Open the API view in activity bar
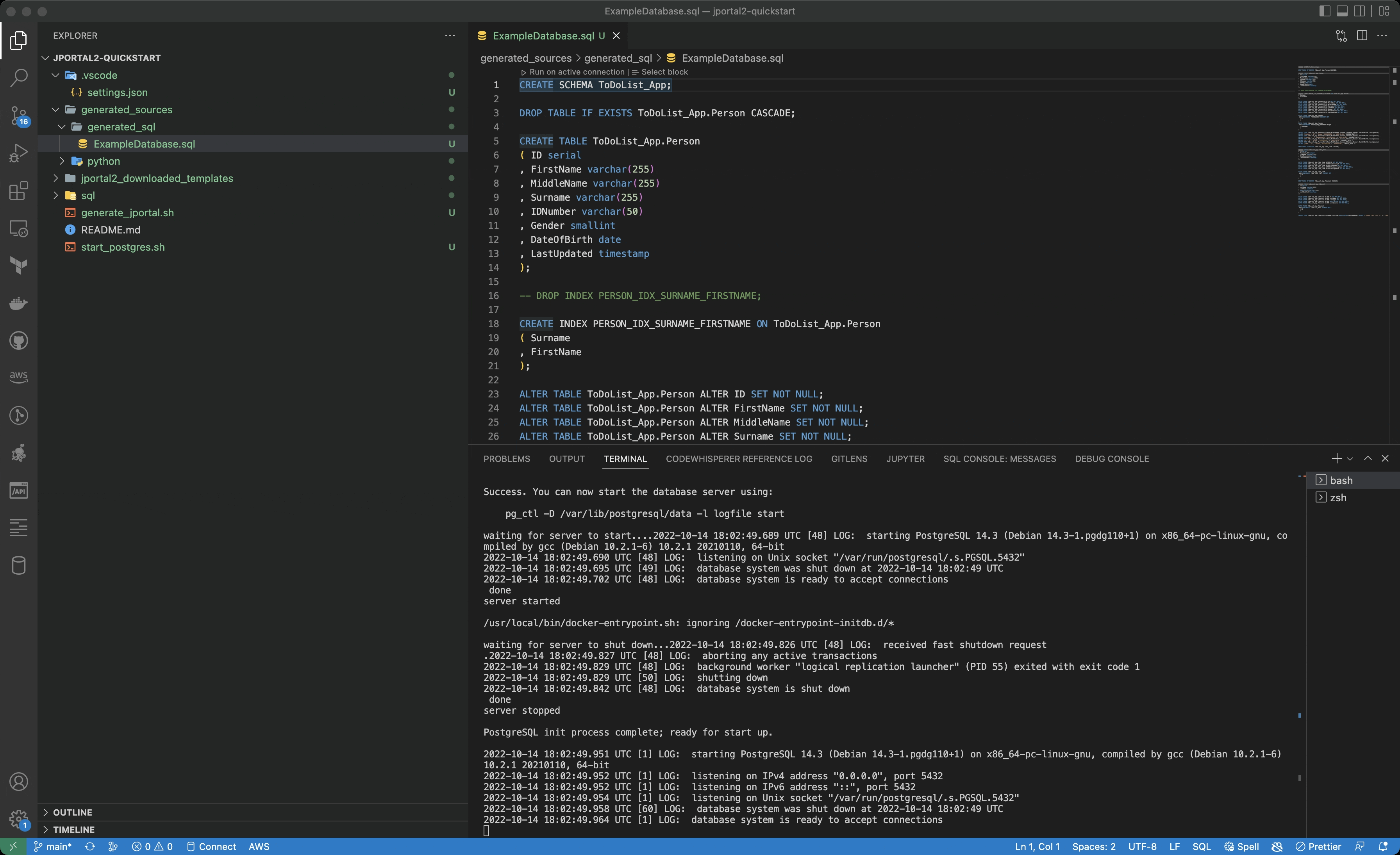1400x855 pixels. tap(19, 490)
